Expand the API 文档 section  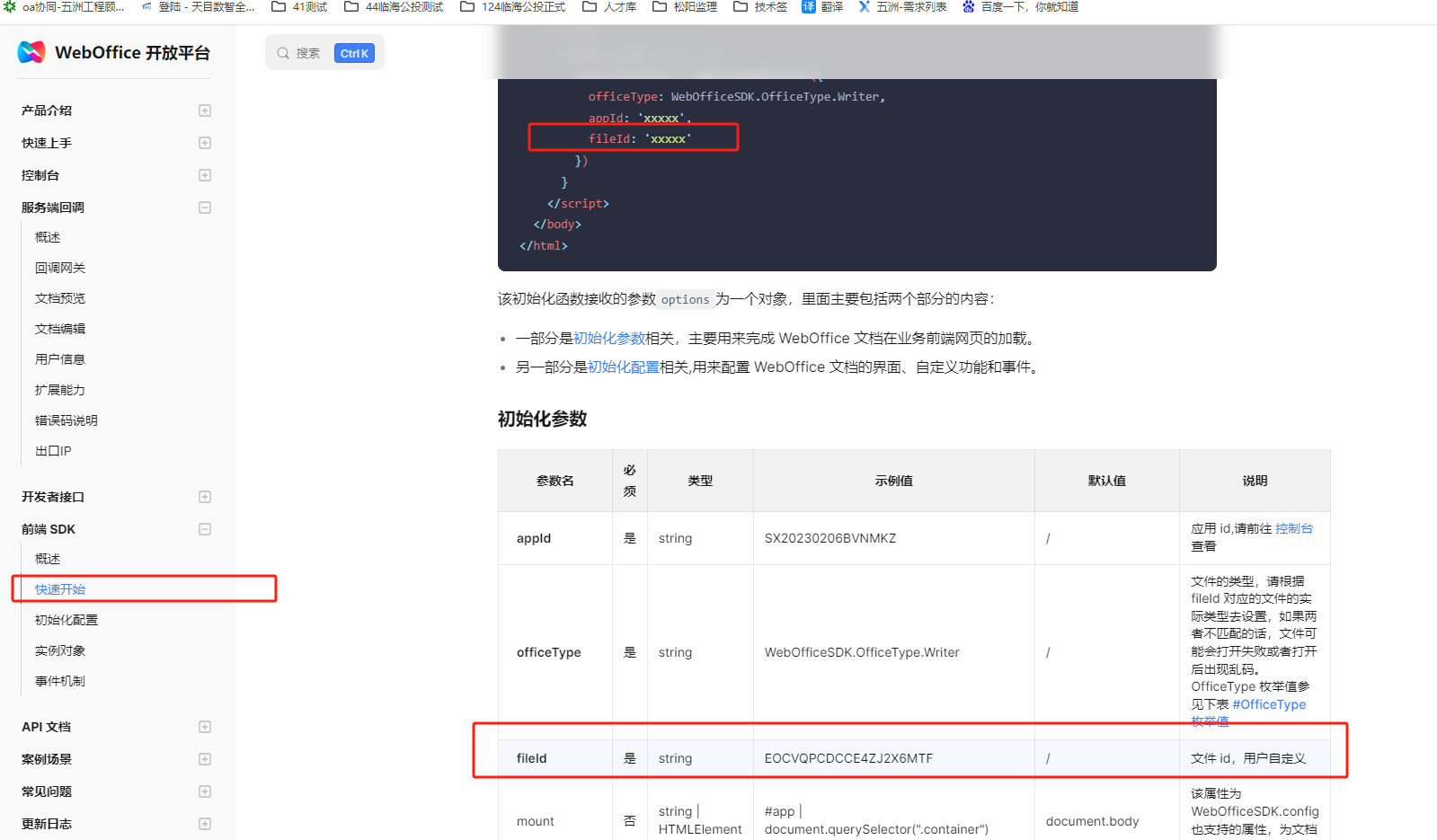point(205,727)
